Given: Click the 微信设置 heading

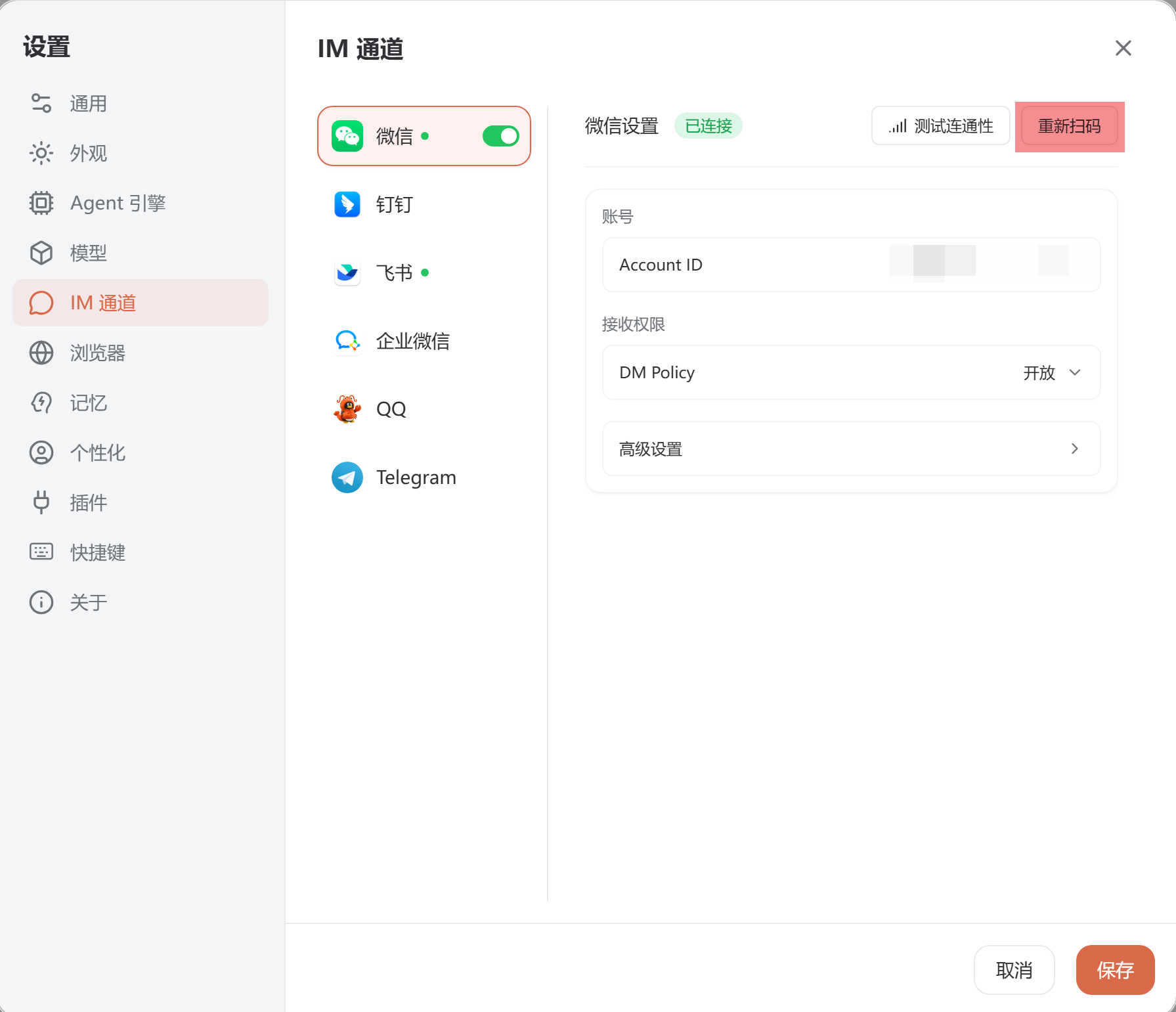Looking at the screenshot, I should [622, 125].
